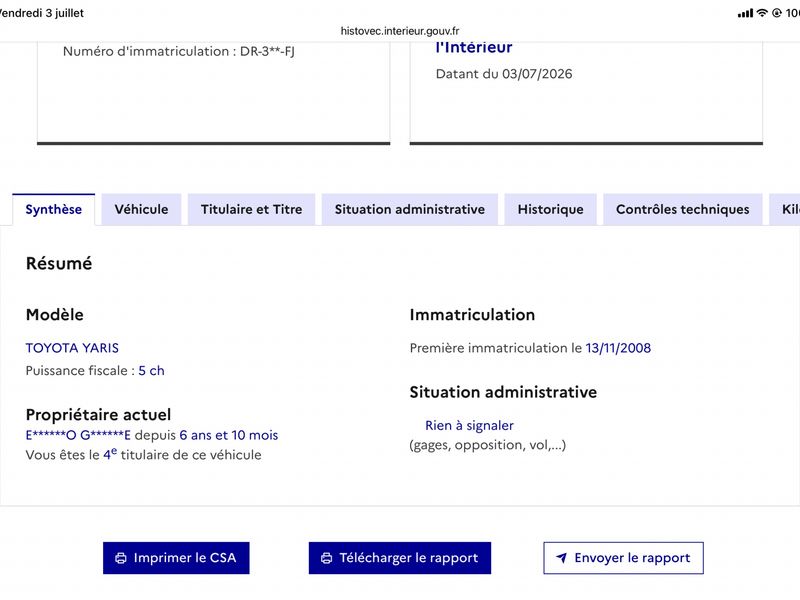This screenshot has width=800, height=600.
Task: Tap the Wi-Fi icon in the status bar
Action: tap(762, 13)
